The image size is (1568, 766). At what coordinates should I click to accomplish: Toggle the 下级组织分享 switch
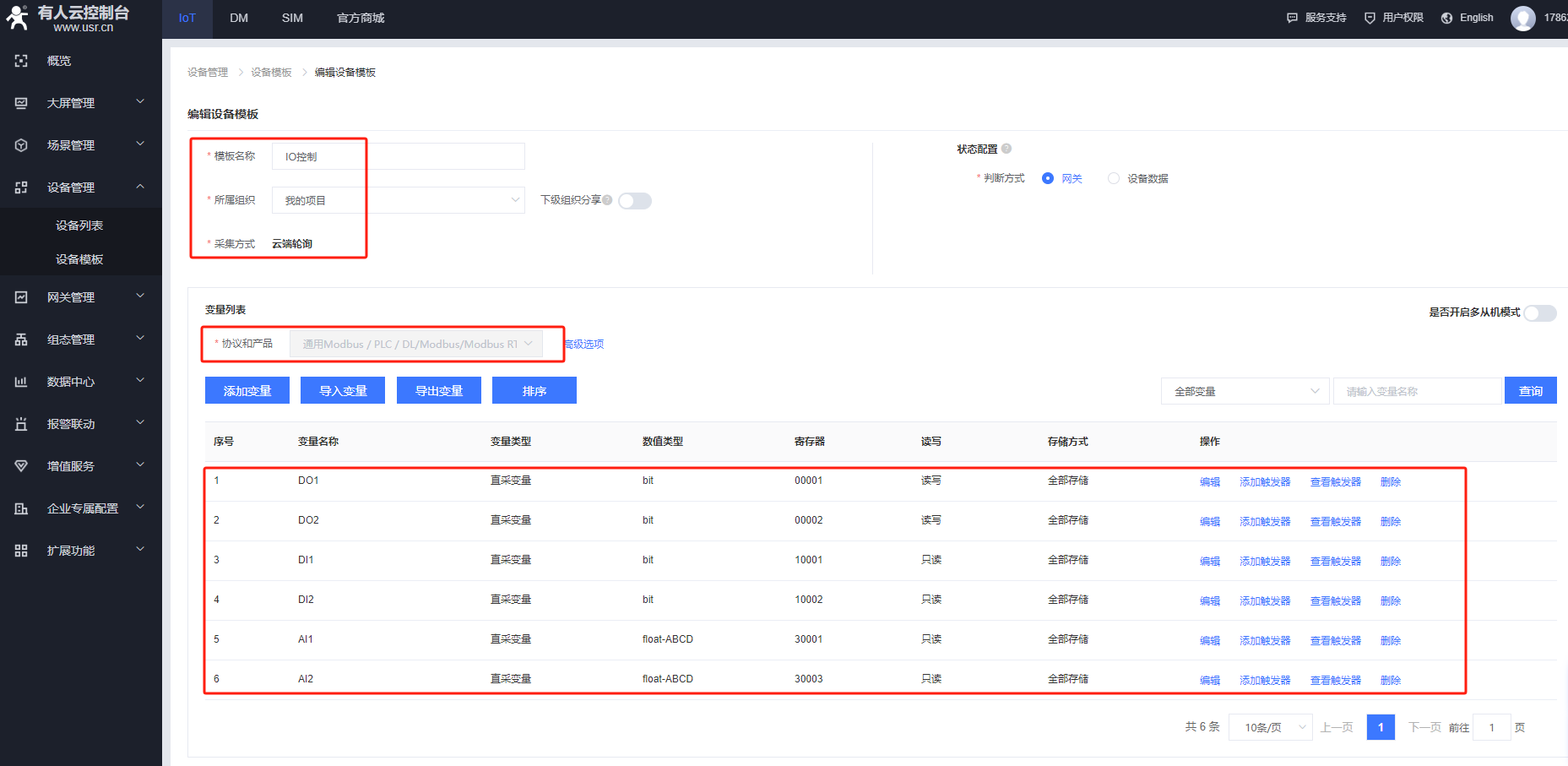[634, 201]
